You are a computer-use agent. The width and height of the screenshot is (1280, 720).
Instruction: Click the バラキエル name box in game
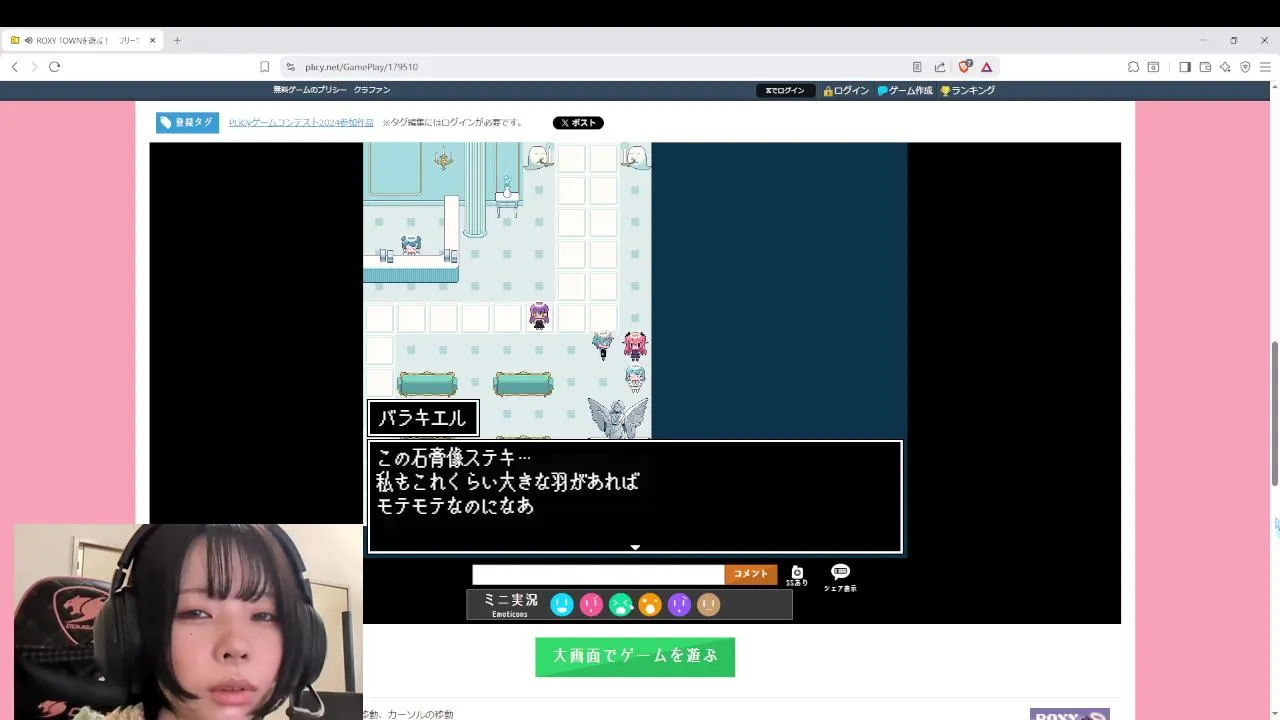[x=423, y=418]
